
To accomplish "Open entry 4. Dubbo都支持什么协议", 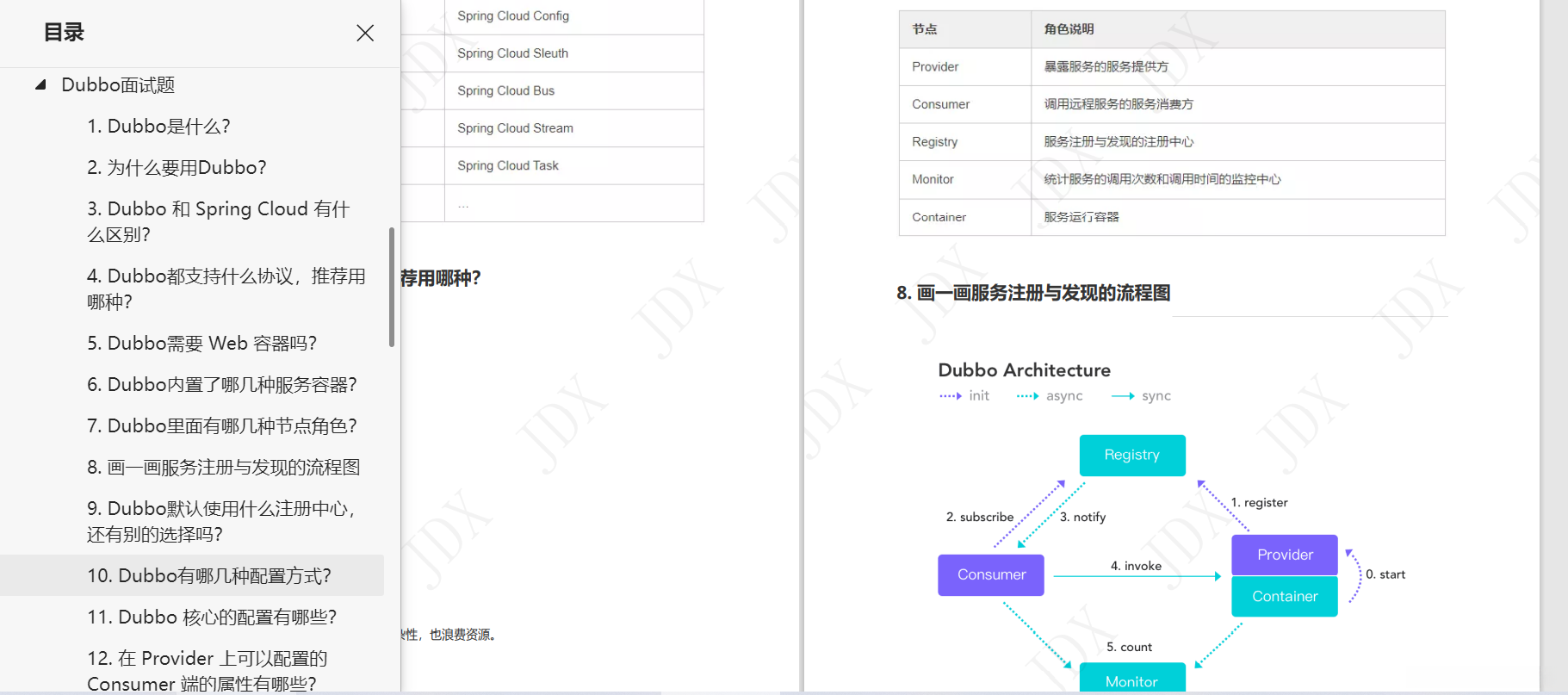I will coord(226,289).
